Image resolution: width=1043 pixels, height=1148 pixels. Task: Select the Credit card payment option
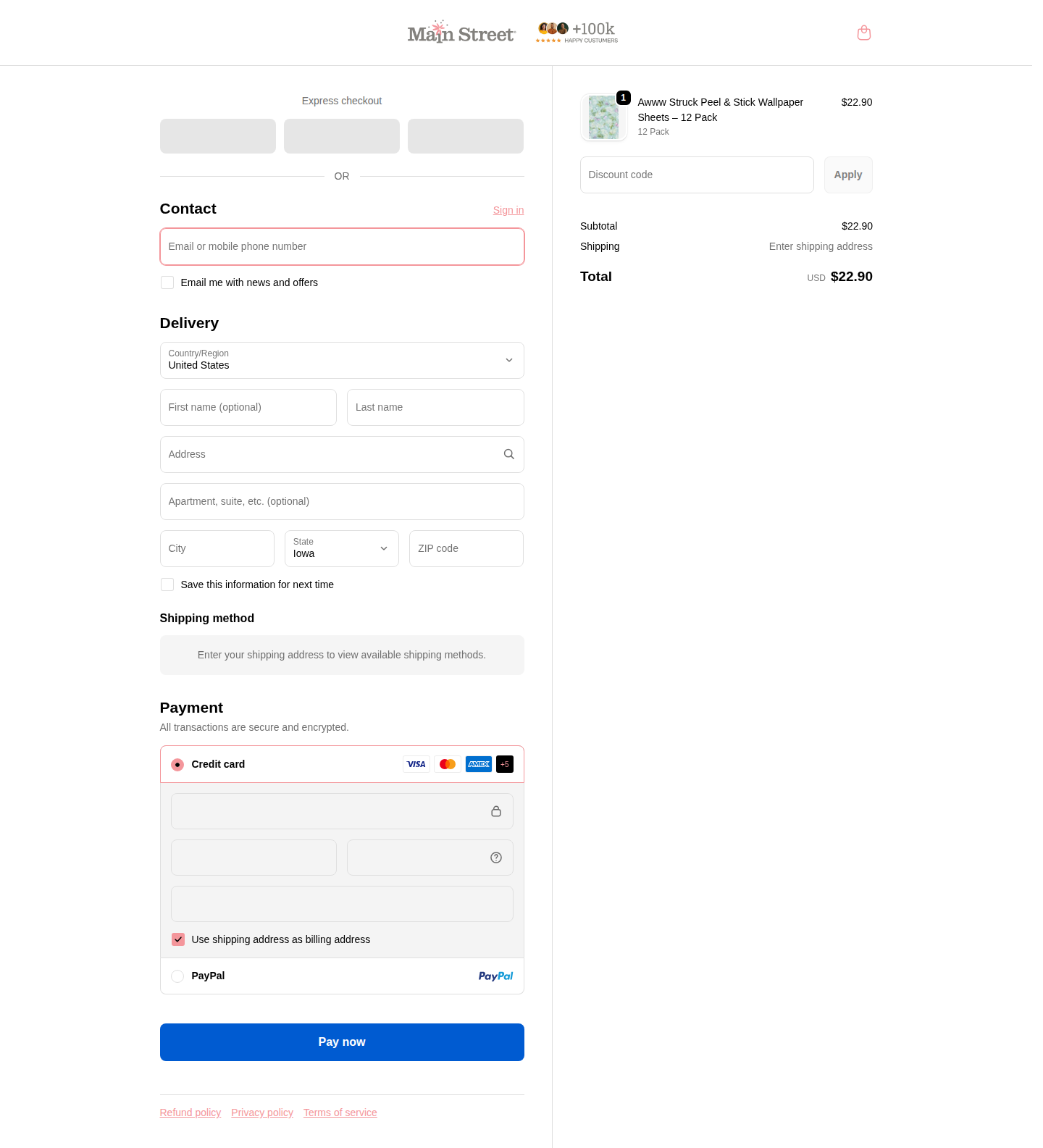177,765
